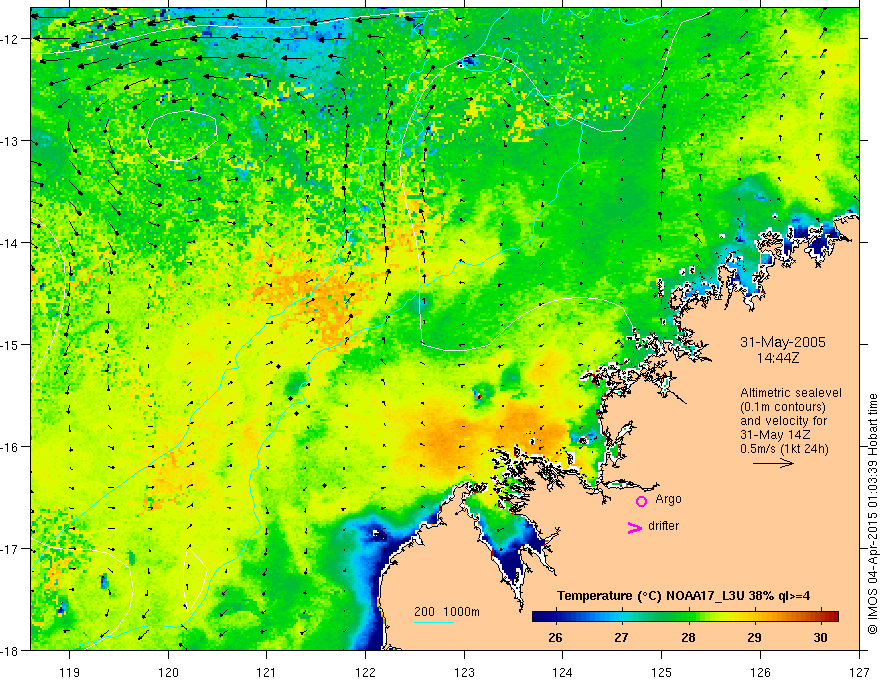This screenshot has height=680, width=880.
Task: Click the 29 label under color bar
Action: 754,637
